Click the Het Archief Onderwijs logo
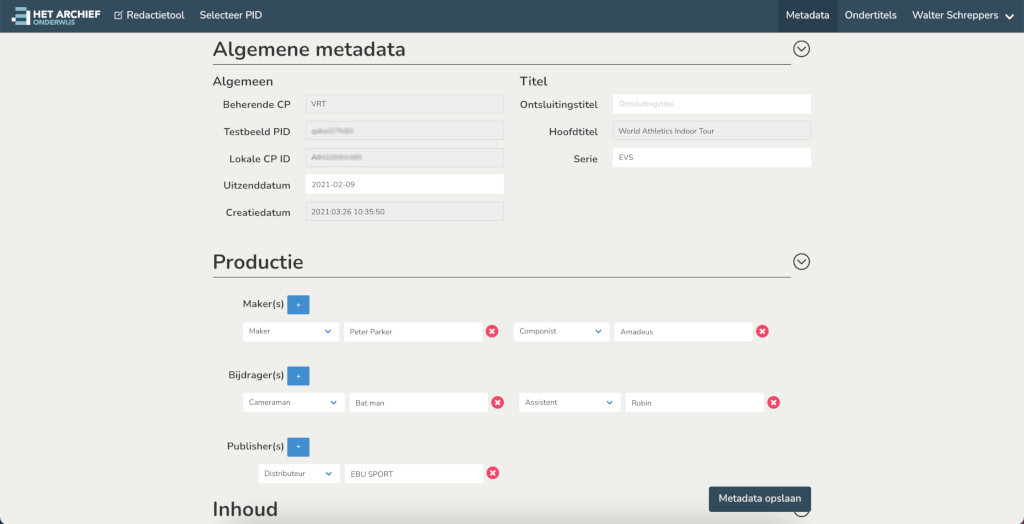 [56, 16]
